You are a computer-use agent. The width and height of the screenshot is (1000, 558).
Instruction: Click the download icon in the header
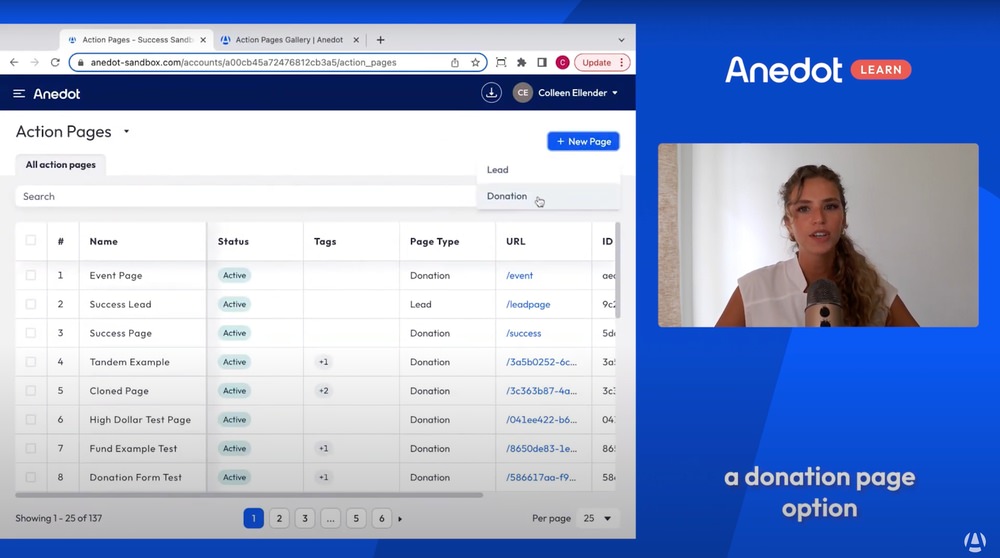[491, 92]
